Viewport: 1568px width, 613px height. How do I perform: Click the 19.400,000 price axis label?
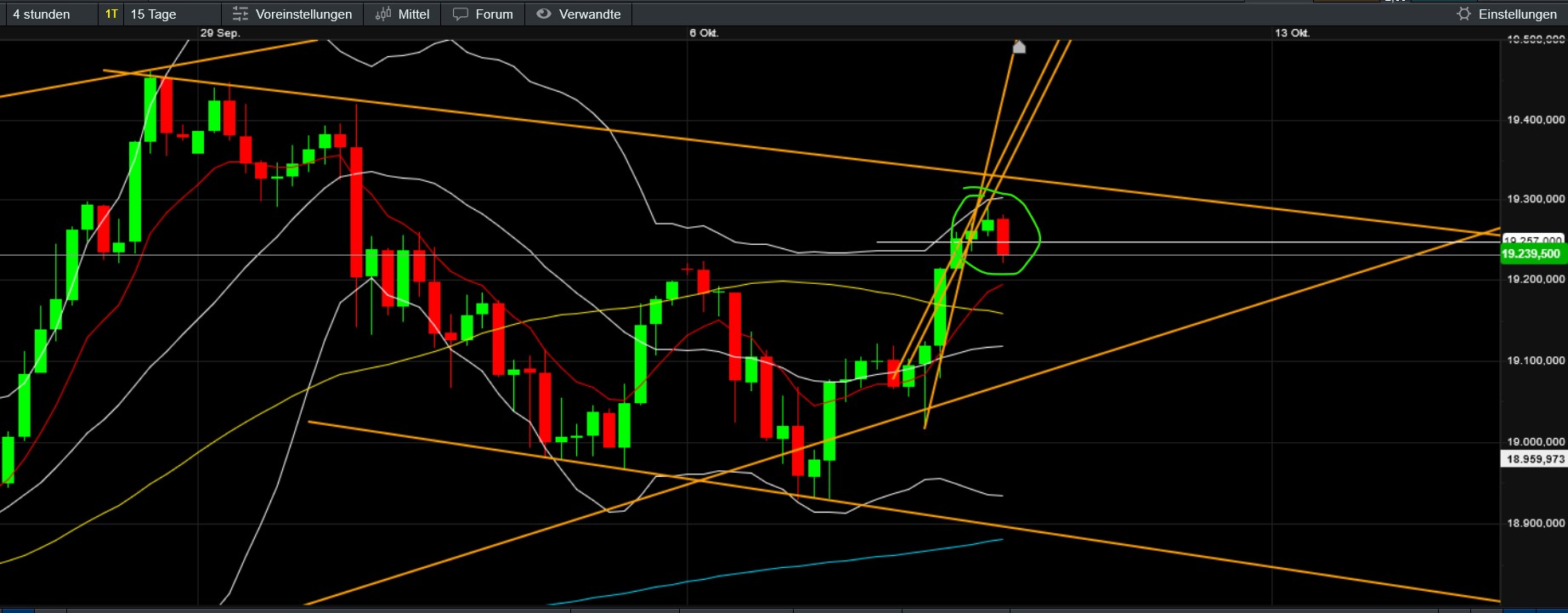(x=1536, y=120)
